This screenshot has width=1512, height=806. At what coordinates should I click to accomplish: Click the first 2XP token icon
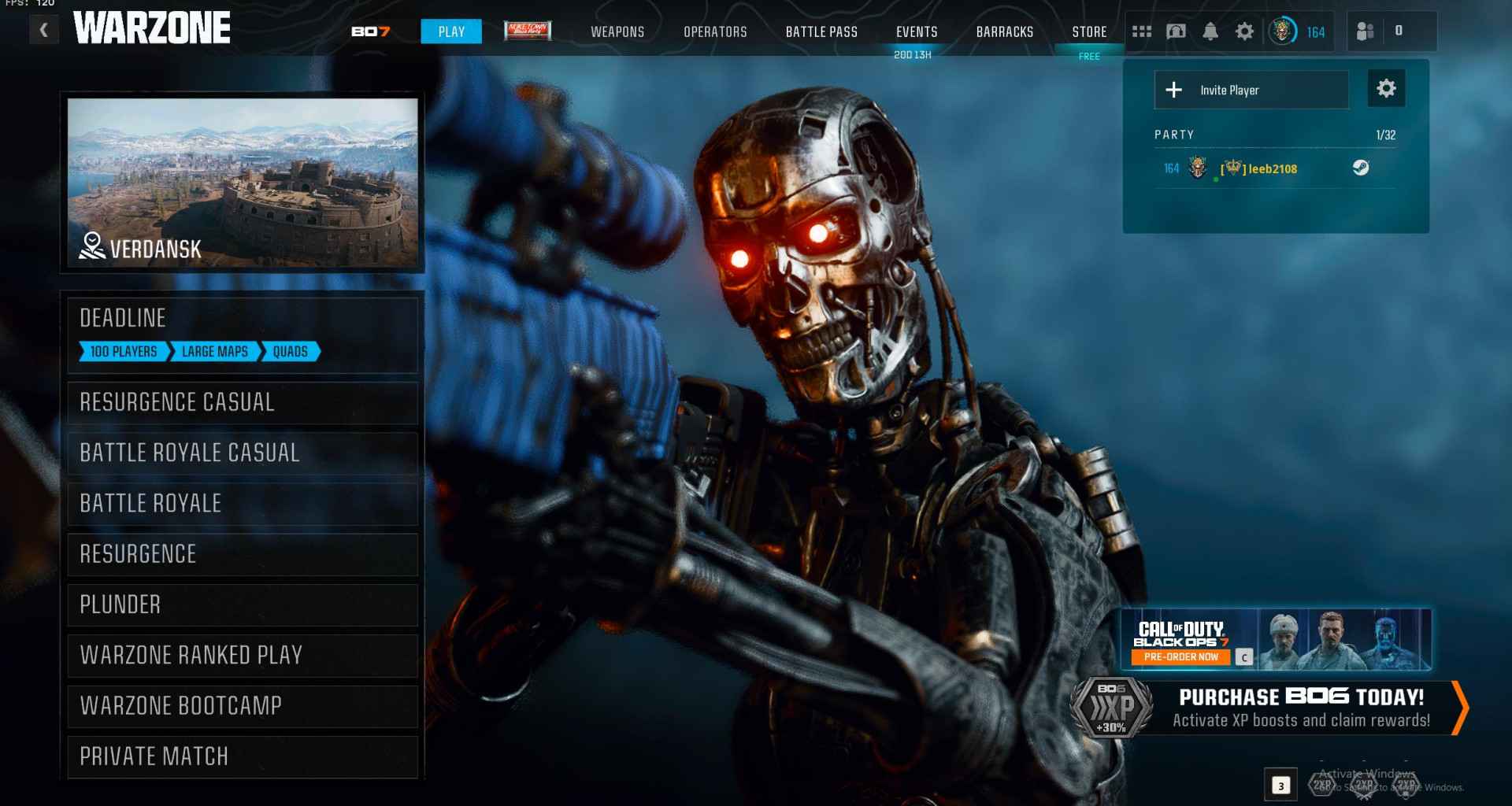point(1322,785)
